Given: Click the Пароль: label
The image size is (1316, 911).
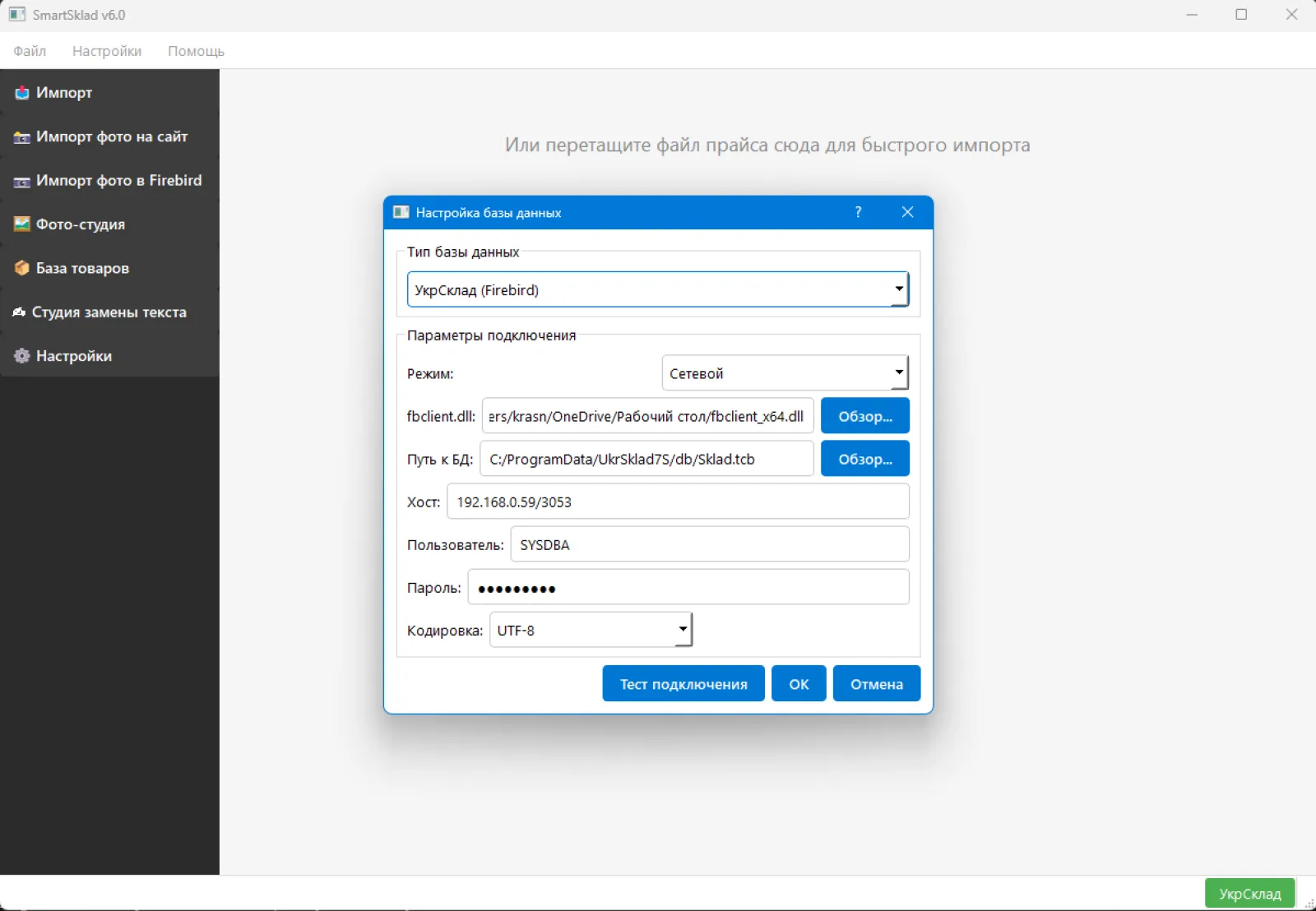Looking at the screenshot, I should pyautogui.click(x=434, y=588).
